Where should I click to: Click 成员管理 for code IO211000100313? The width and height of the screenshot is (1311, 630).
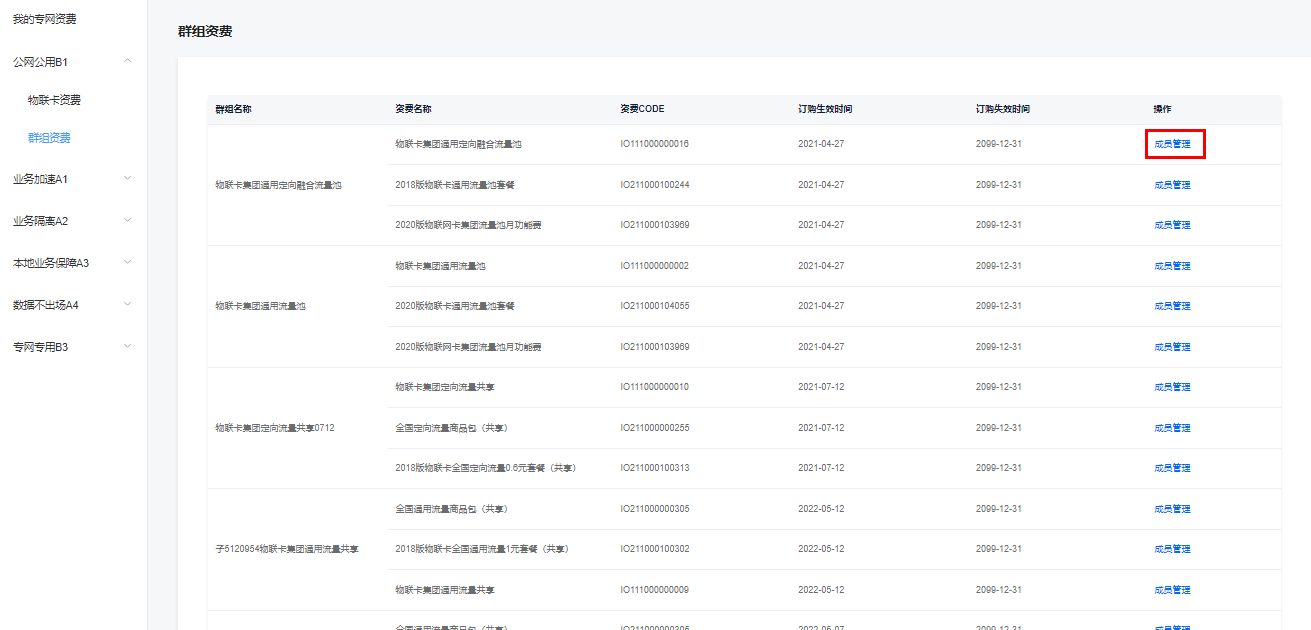[x=1172, y=468]
